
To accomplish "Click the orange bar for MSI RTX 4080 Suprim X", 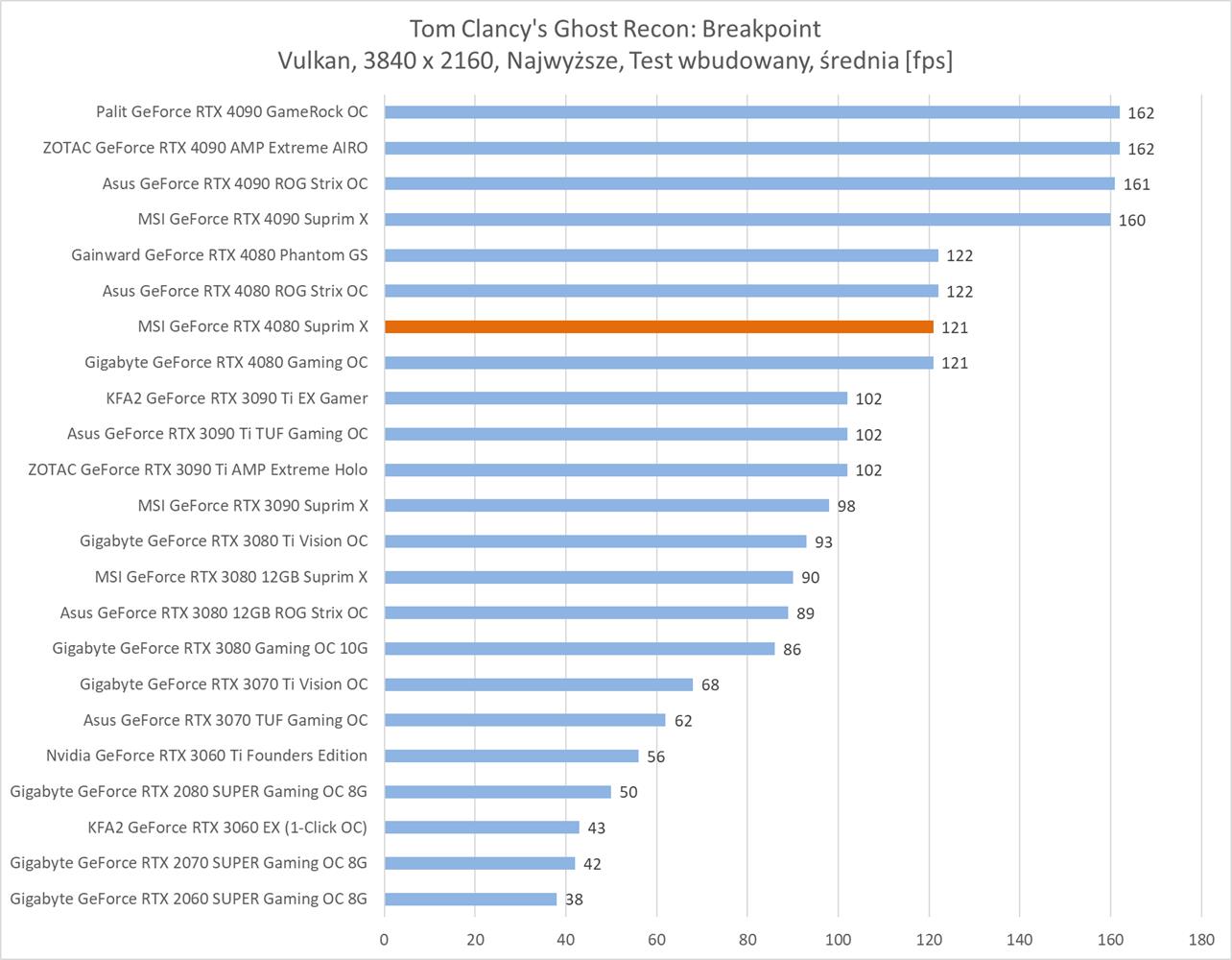I will click(659, 326).
